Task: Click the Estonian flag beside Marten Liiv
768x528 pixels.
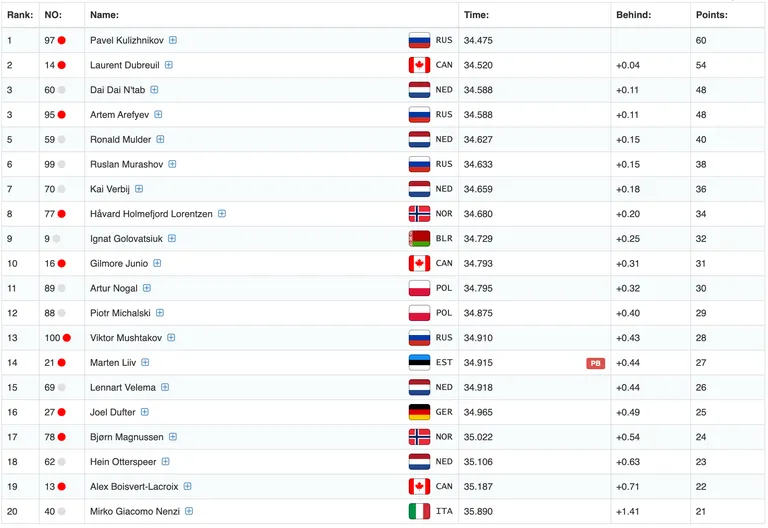Action: pyautogui.click(x=419, y=362)
